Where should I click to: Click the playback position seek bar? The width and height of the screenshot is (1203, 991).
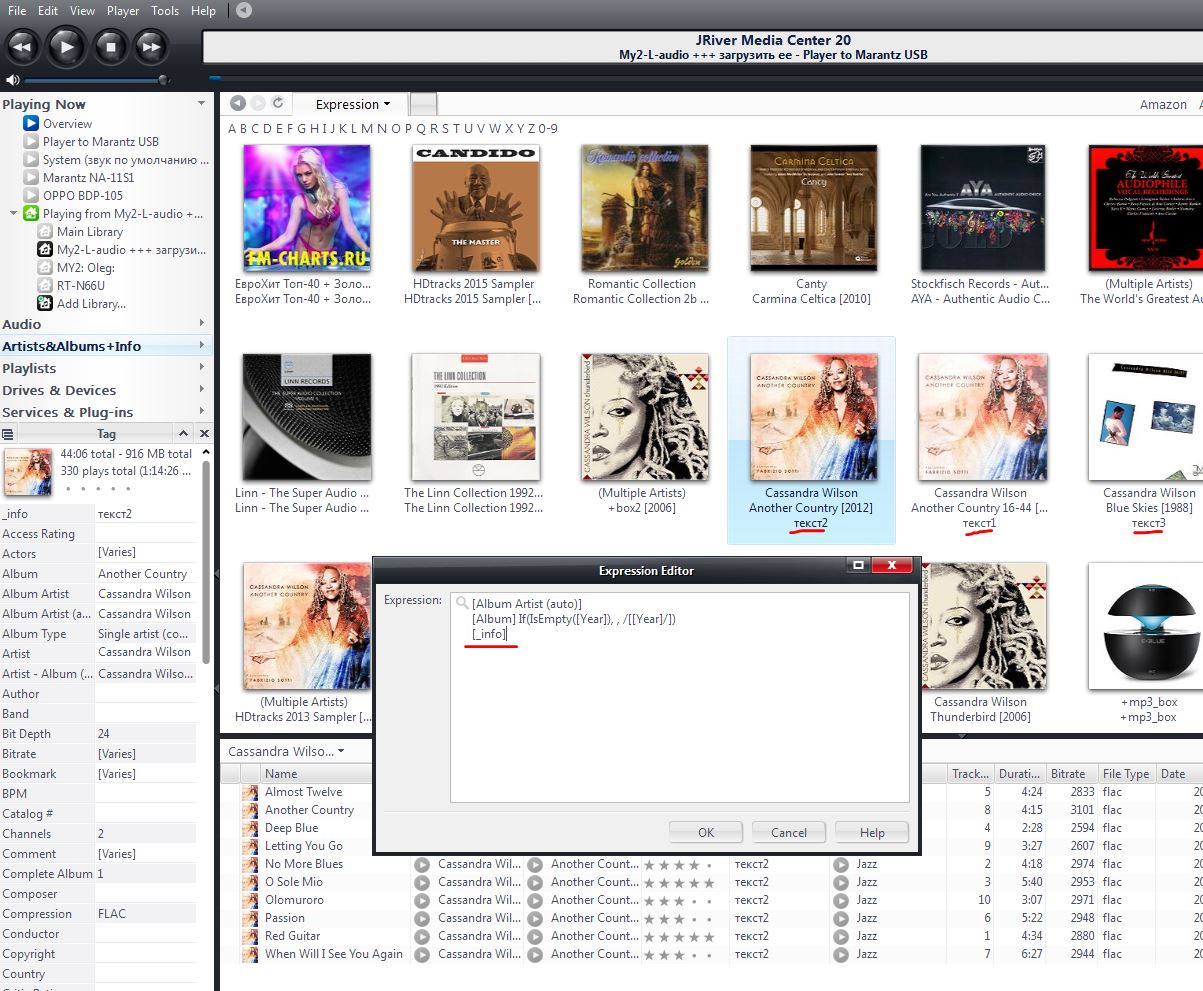point(705,77)
